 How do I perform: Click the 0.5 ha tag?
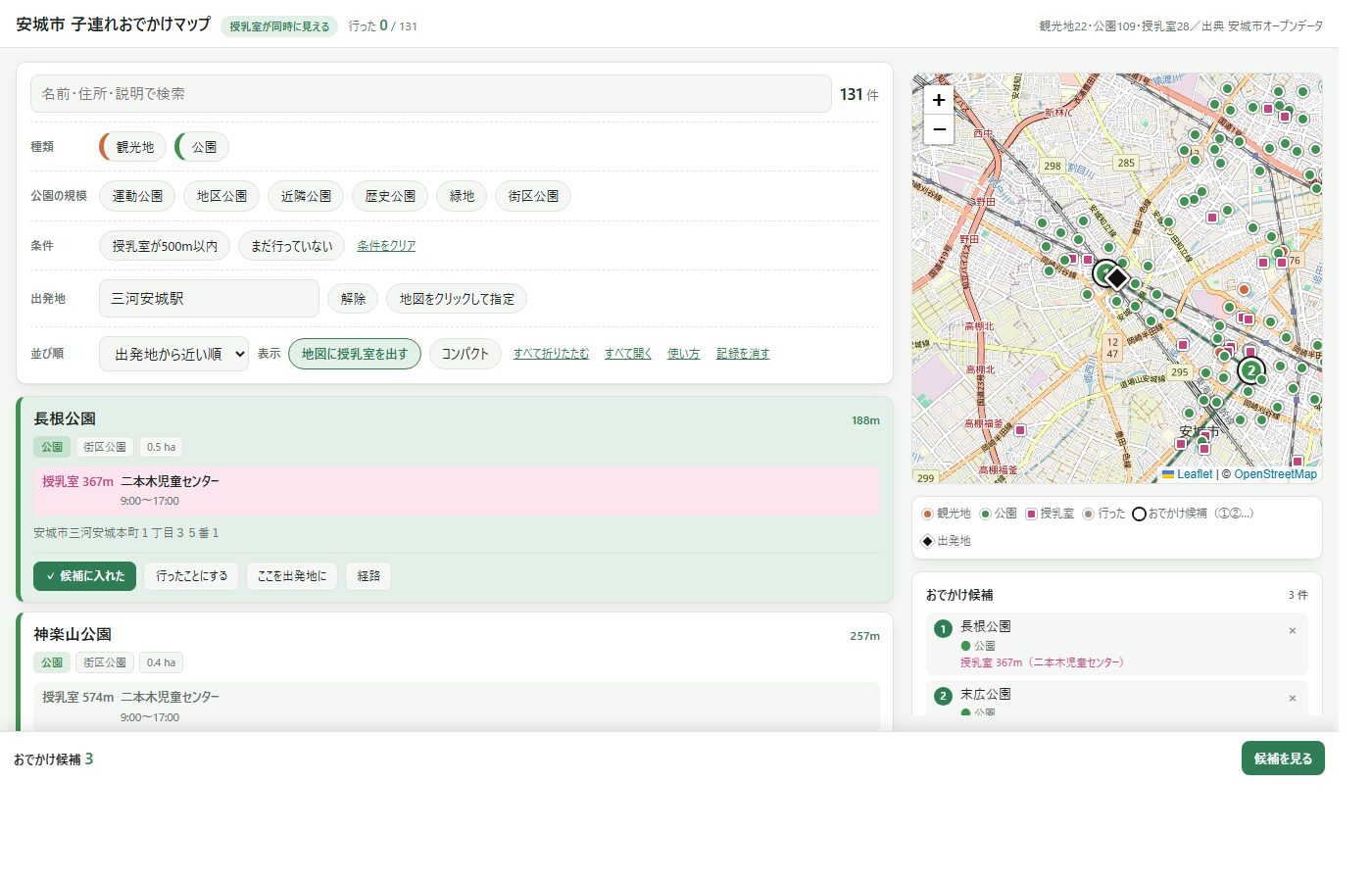pyautogui.click(x=161, y=447)
